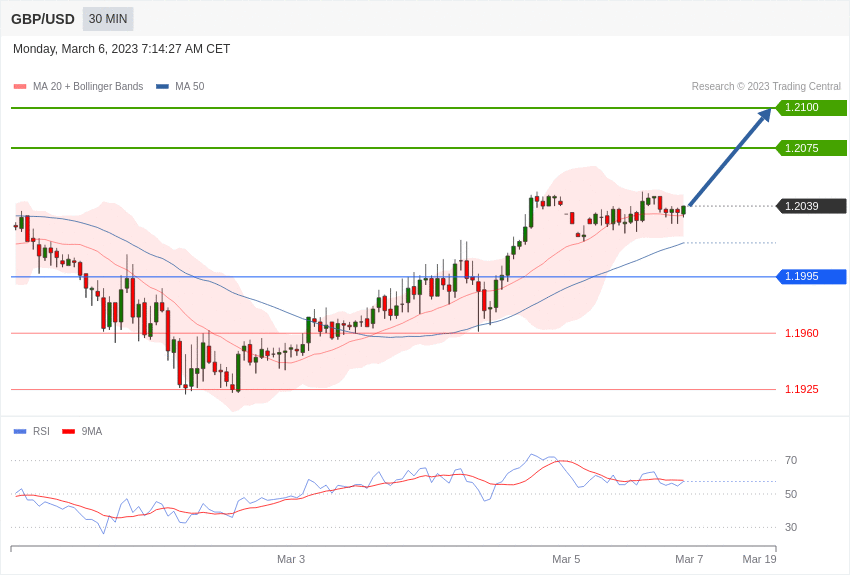The width and height of the screenshot is (850, 576).
Task: Click the Mar 19 date axis label
Action: click(x=759, y=559)
